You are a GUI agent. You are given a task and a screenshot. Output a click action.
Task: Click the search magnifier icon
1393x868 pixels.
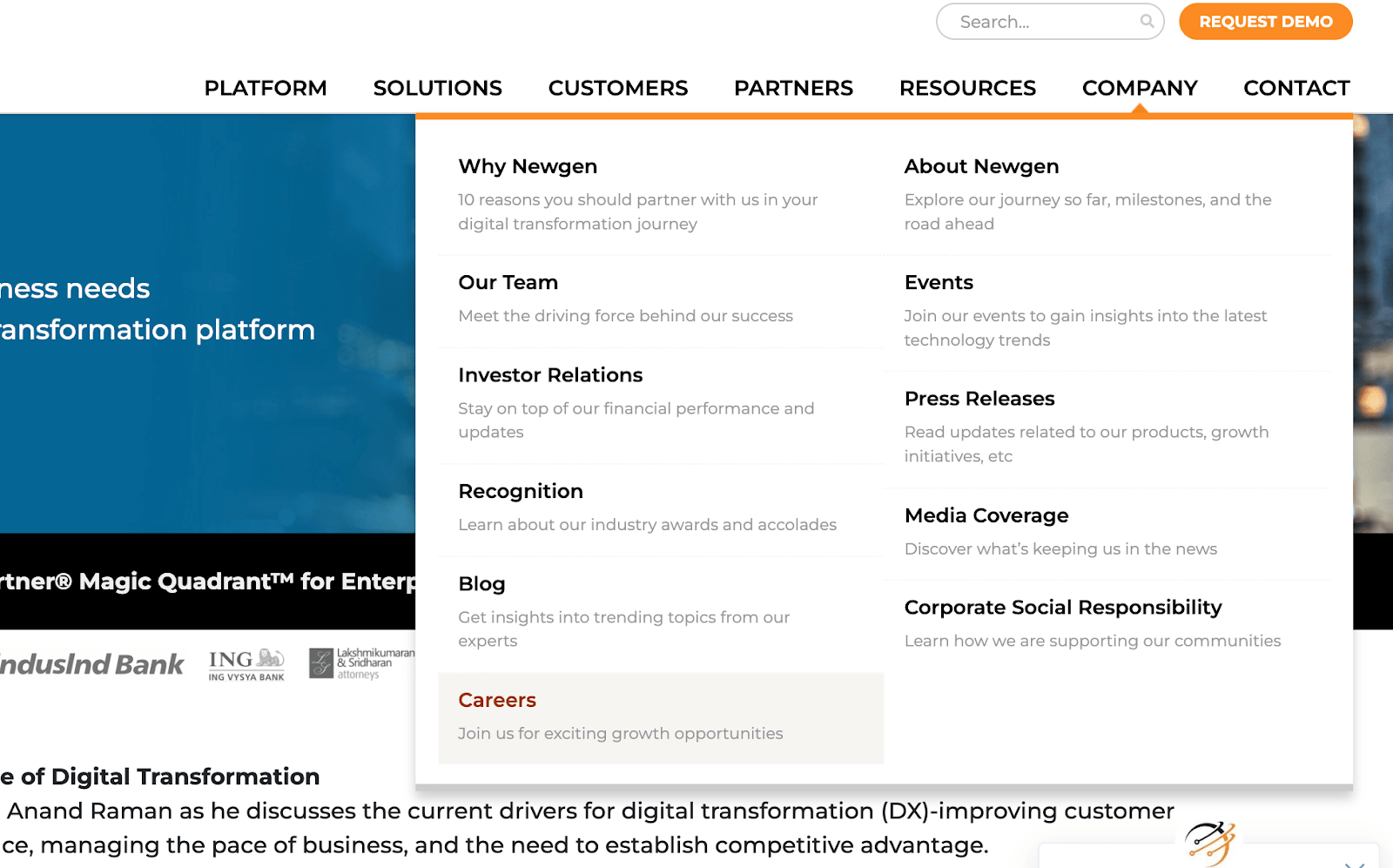tap(1147, 21)
